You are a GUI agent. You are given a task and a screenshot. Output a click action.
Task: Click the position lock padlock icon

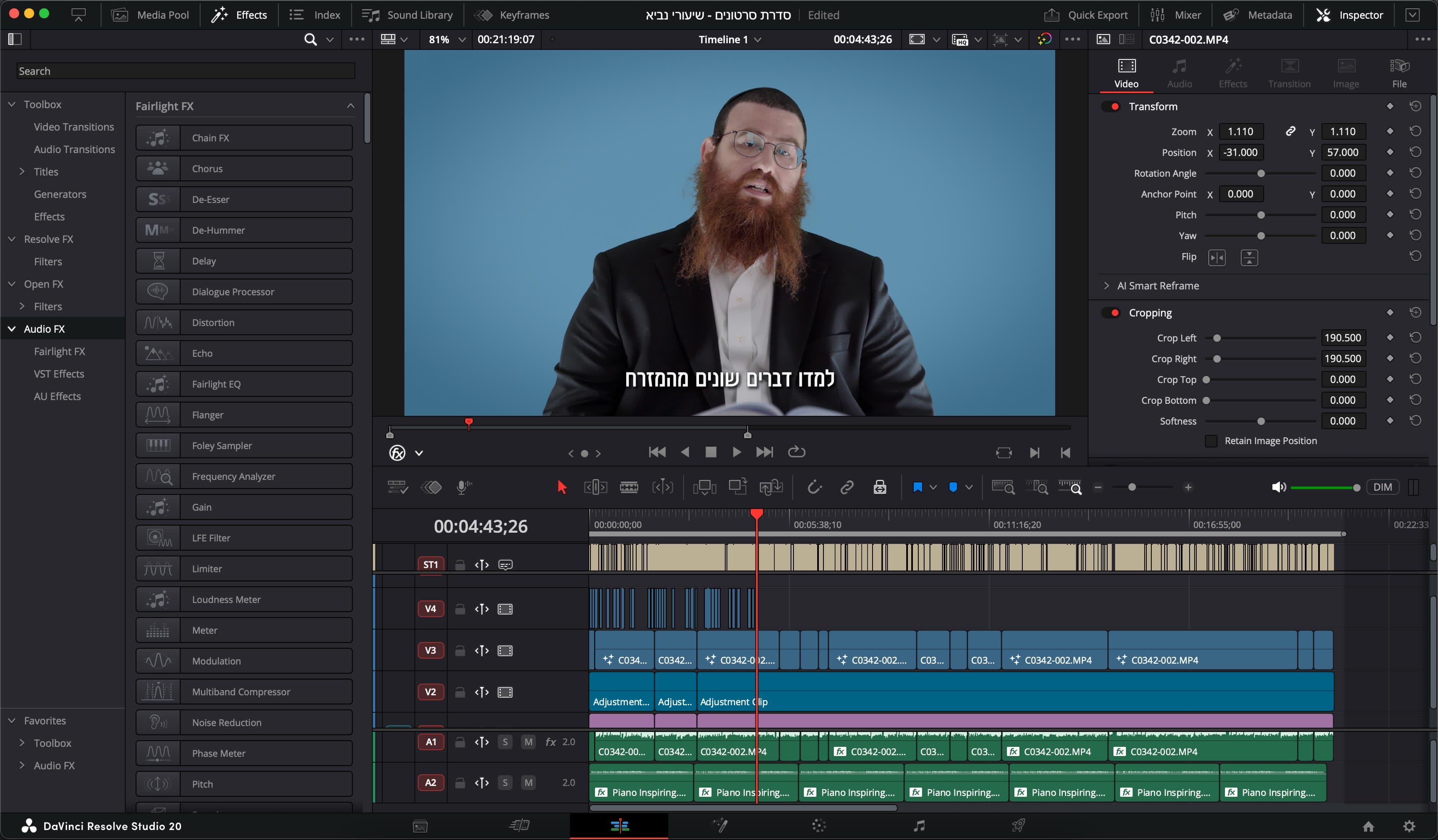[x=879, y=487]
